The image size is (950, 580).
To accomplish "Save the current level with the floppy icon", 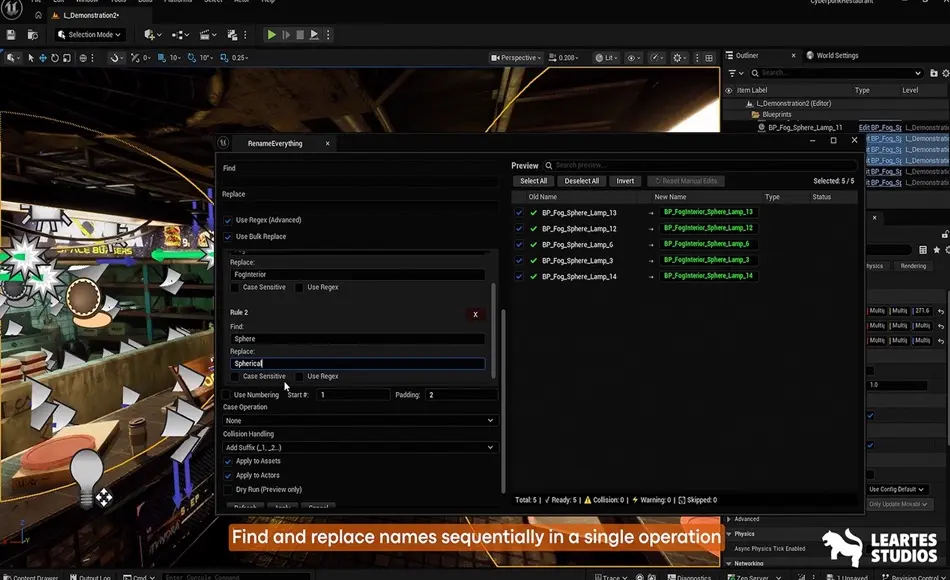I will [x=11, y=35].
